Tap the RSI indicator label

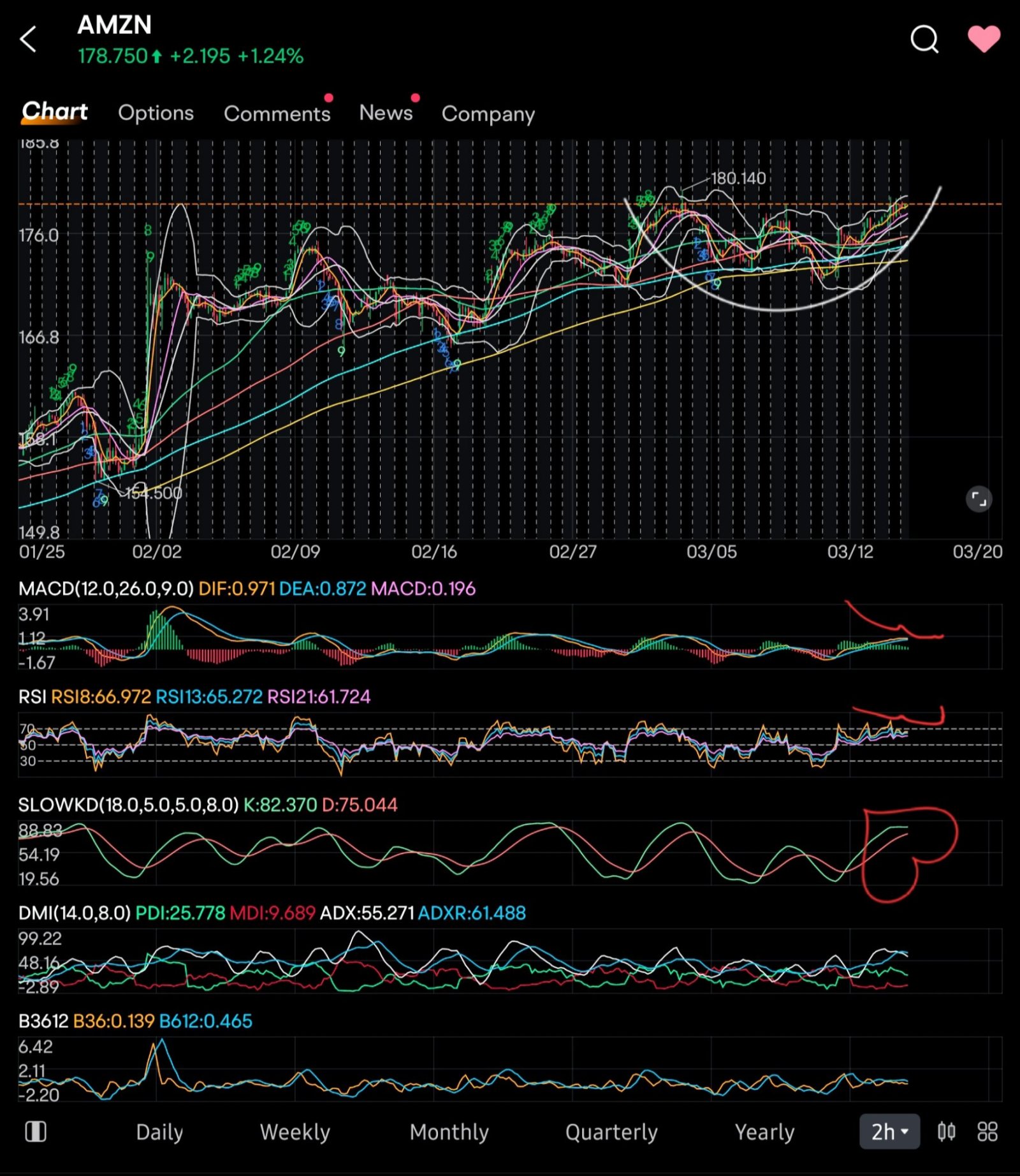32,696
